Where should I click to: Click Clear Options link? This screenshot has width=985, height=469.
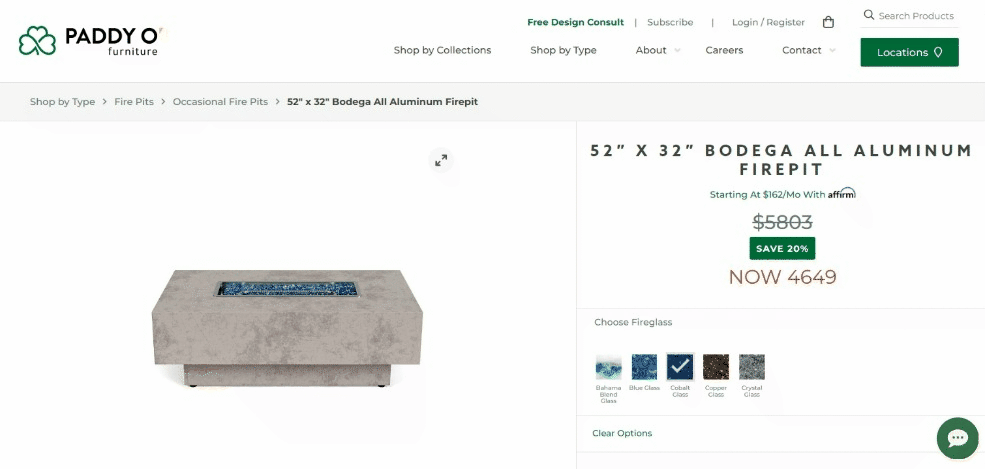pos(622,433)
